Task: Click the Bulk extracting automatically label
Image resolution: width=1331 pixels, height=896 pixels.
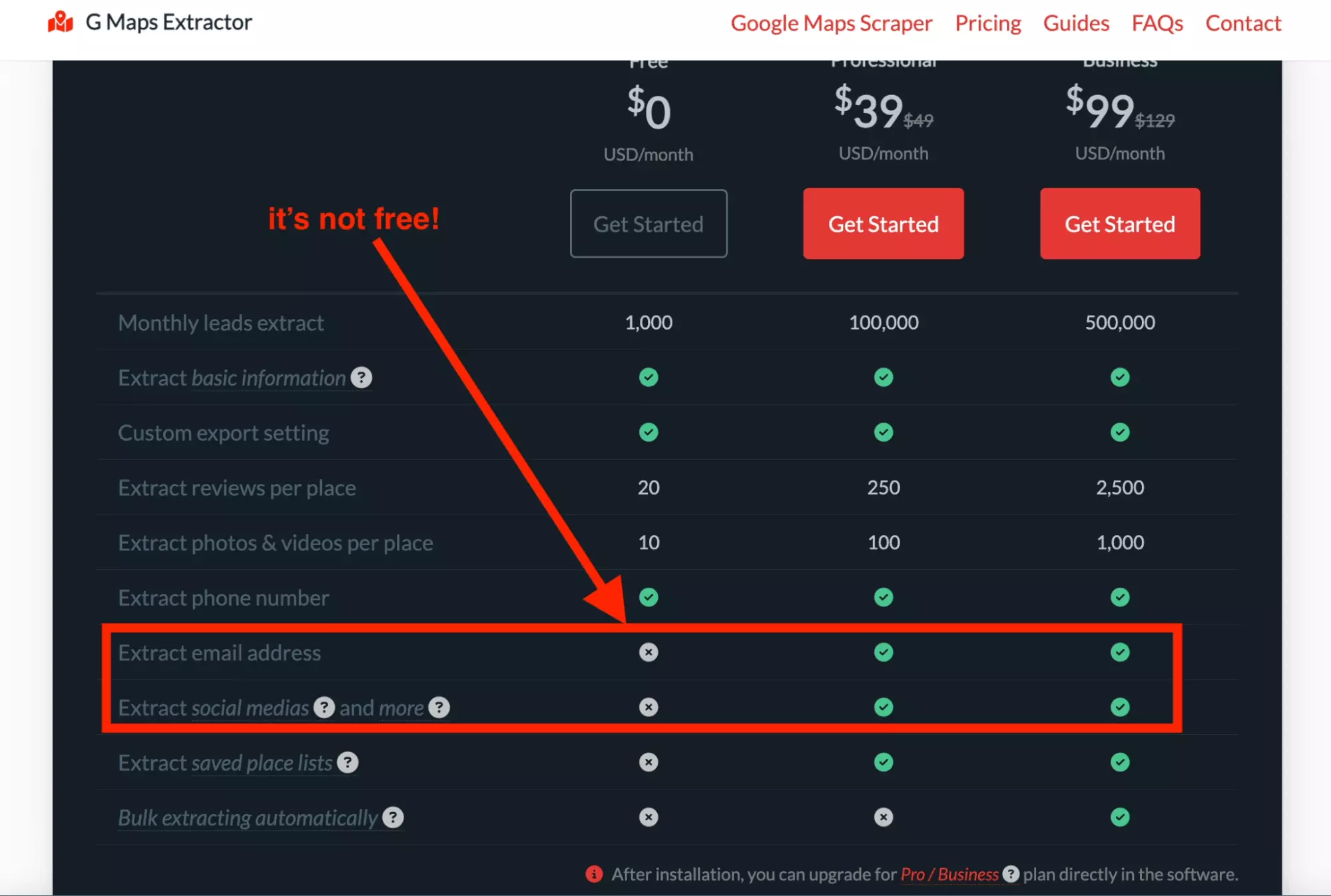Action: click(248, 817)
